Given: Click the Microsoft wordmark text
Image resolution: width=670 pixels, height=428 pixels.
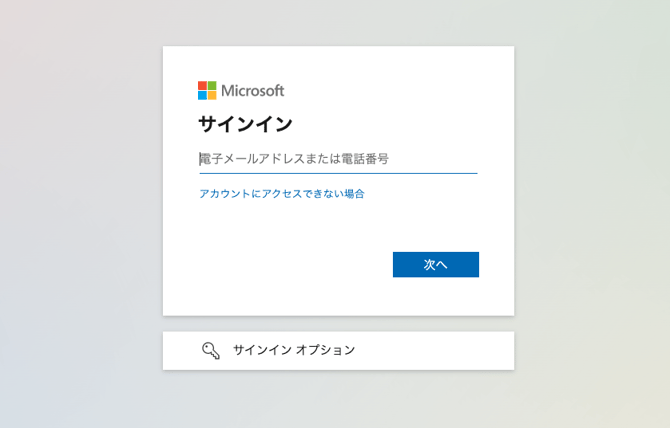Looking at the screenshot, I should point(253,91).
